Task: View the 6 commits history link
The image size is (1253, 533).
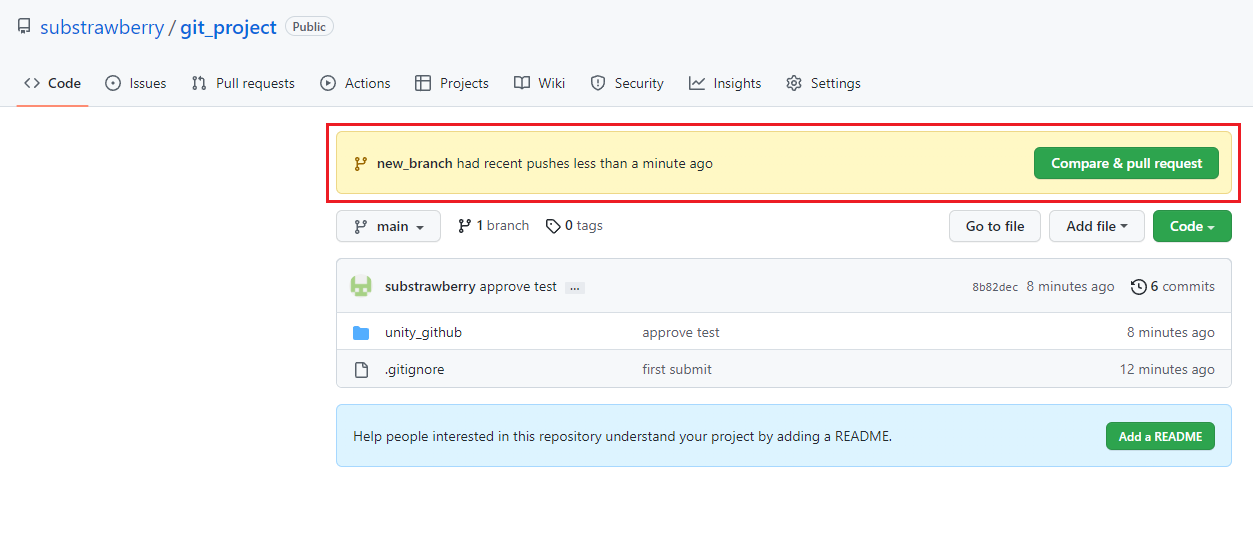Action: pyautogui.click(x=1173, y=286)
